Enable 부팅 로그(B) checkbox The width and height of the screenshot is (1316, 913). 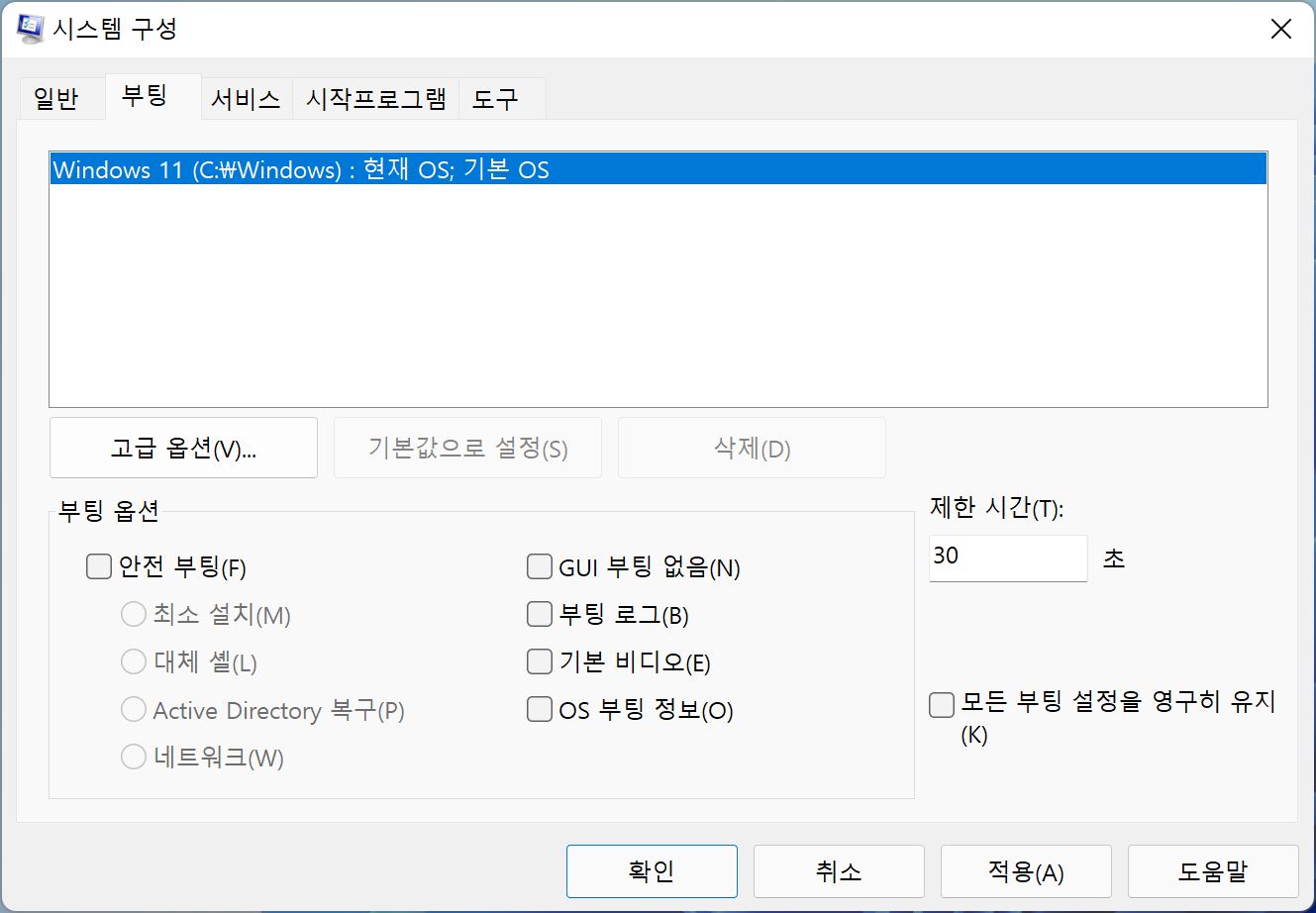(x=540, y=614)
